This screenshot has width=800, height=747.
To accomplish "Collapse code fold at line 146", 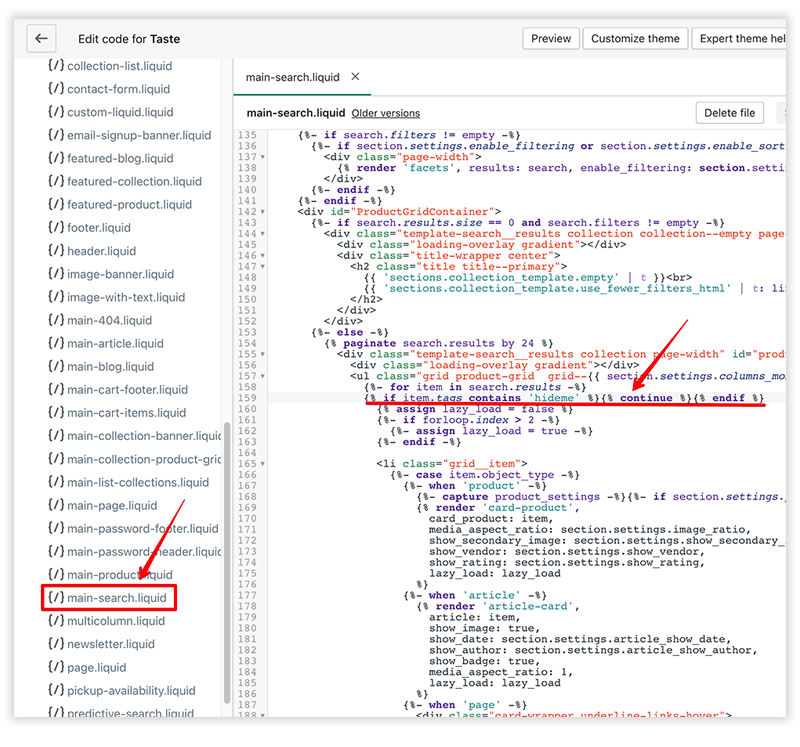I will [x=263, y=256].
